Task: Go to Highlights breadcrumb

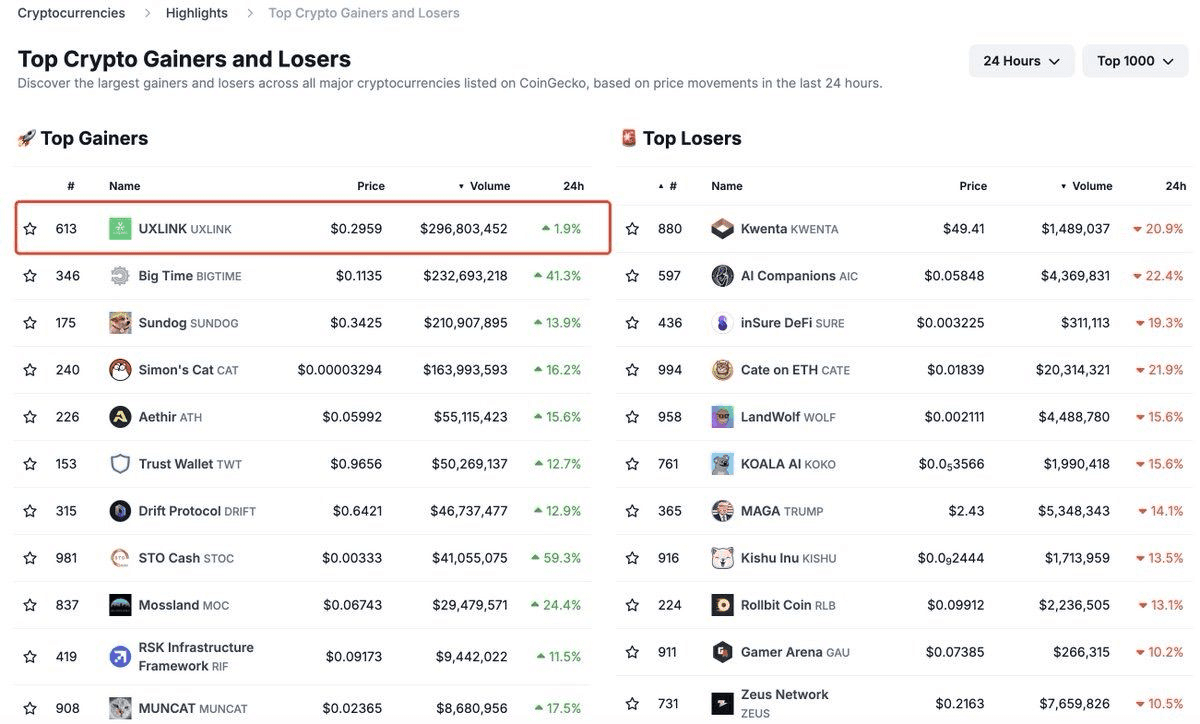Action: [197, 13]
